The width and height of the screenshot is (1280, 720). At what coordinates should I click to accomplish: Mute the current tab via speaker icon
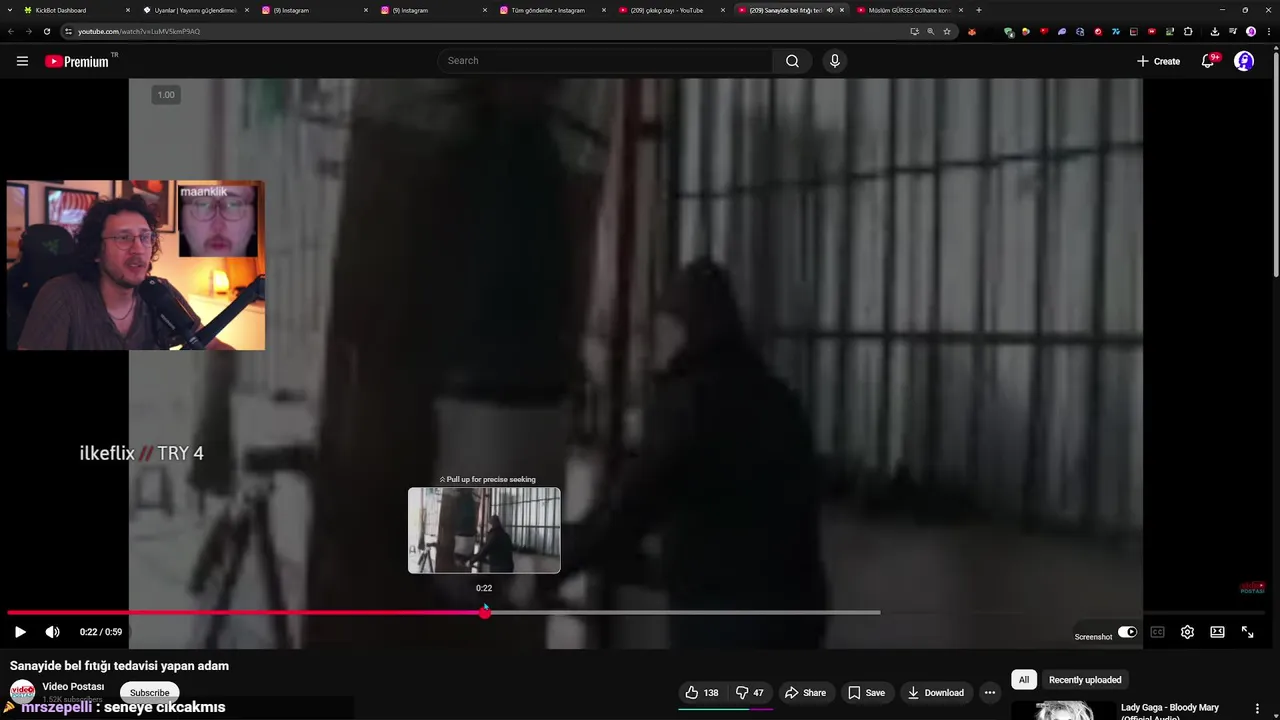click(x=829, y=10)
